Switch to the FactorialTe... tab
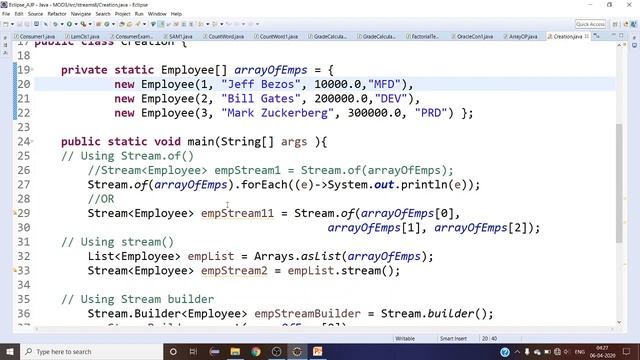Viewport: 640px width, 360px height. click(x=422, y=36)
